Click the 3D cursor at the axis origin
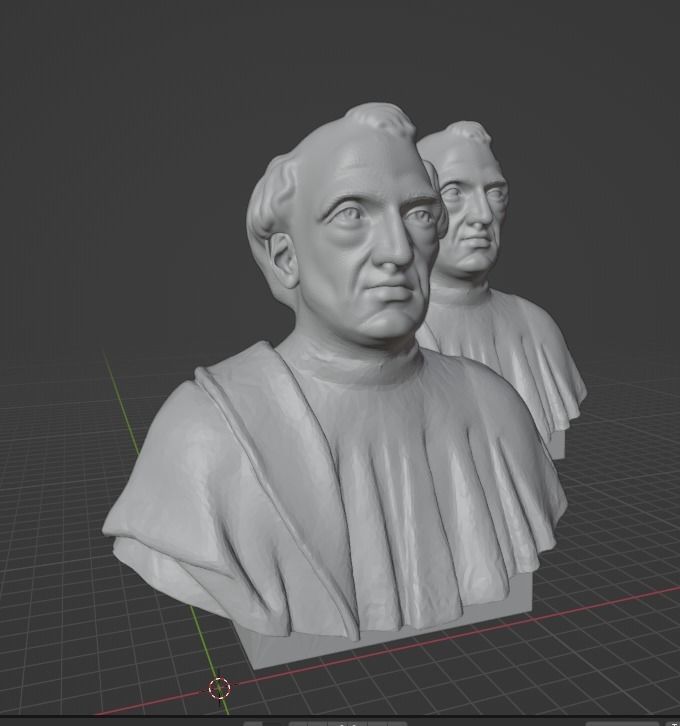This screenshot has height=726, width=680. 219,688
